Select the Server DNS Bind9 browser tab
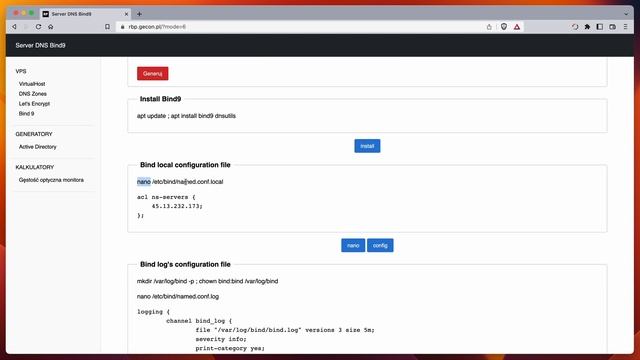This screenshot has height=360, width=640. [x=85, y=14]
